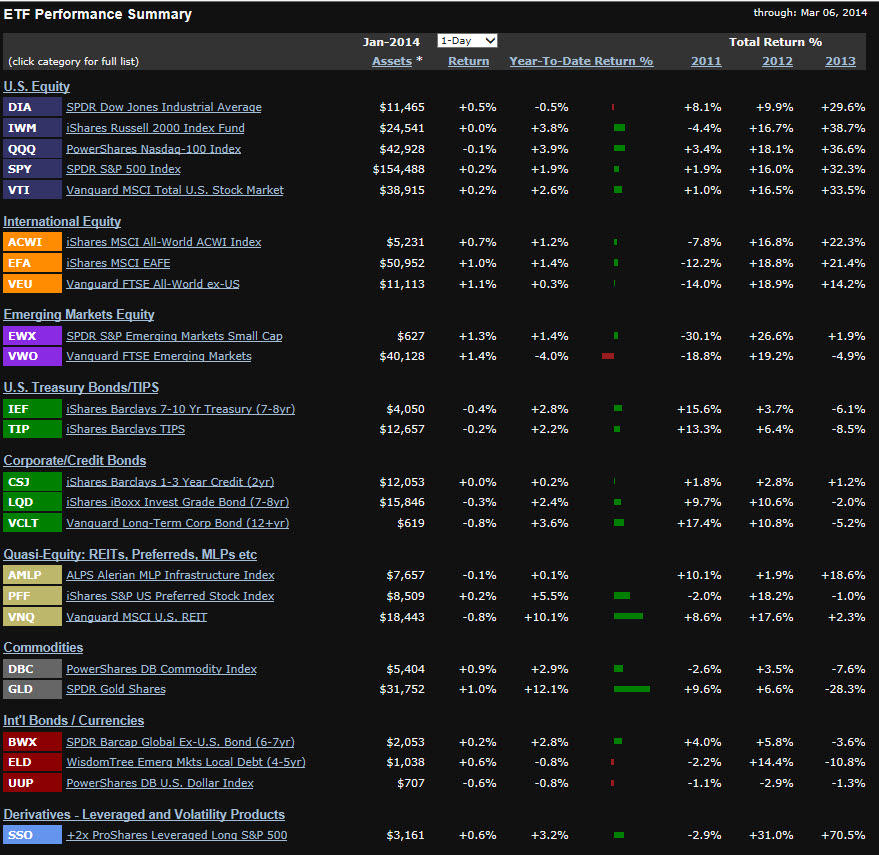Image resolution: width=879 pixels, height=855 pixels.
Task: Sort by Year-To-Date Return % header
Action: 581,61
